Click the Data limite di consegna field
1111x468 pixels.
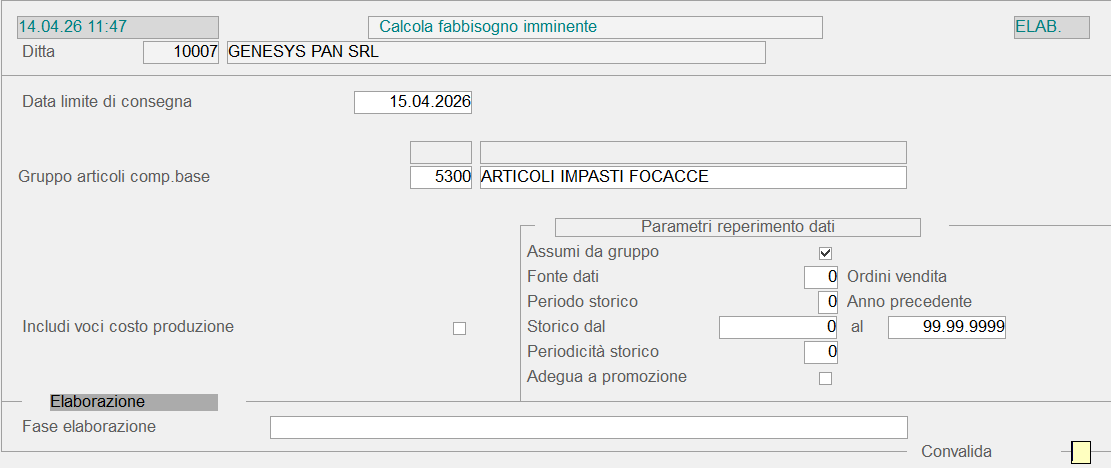tap(413, 102)
